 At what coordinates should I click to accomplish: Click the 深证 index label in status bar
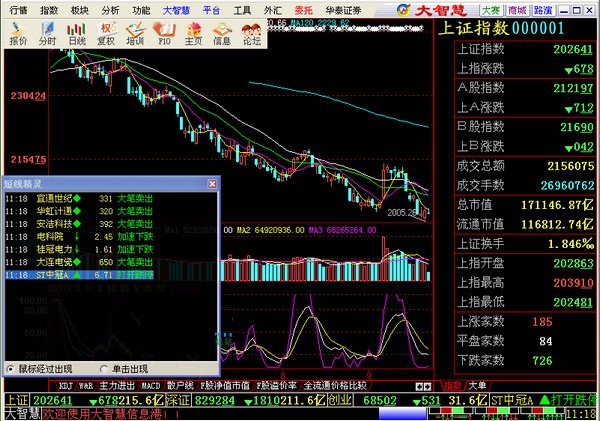click(x=178, y=400)
